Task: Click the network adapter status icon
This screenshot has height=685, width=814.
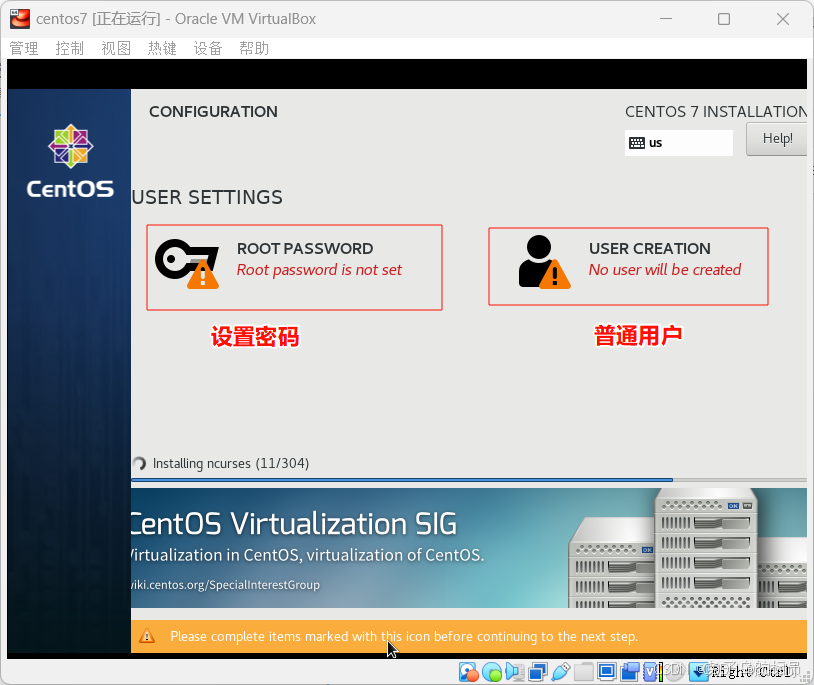Action: click(x=537, y=672)
